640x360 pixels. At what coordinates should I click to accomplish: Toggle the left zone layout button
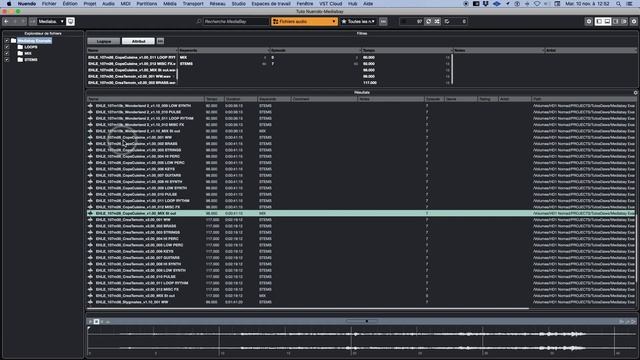[x=599, y=21]
